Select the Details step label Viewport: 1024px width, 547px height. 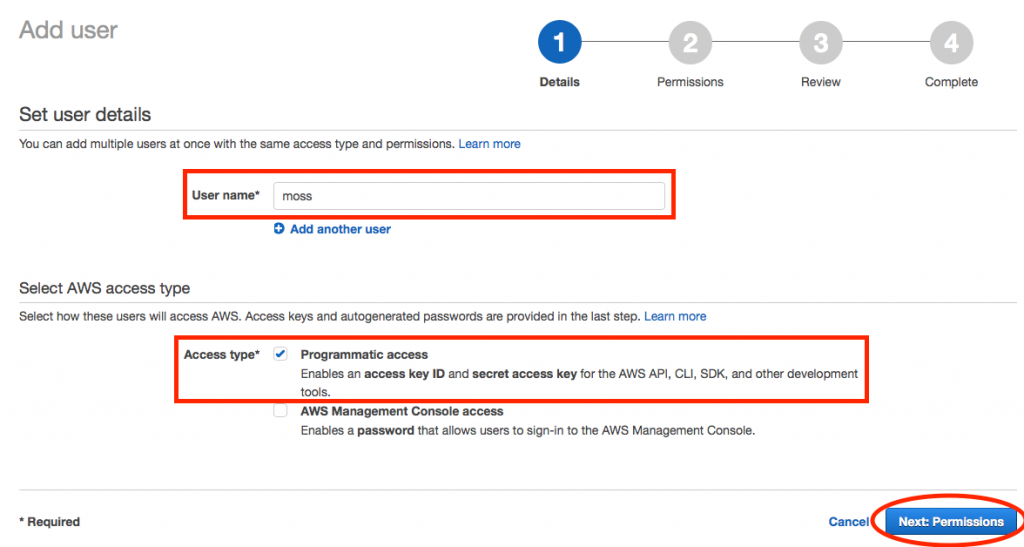[x=559, y=82]
